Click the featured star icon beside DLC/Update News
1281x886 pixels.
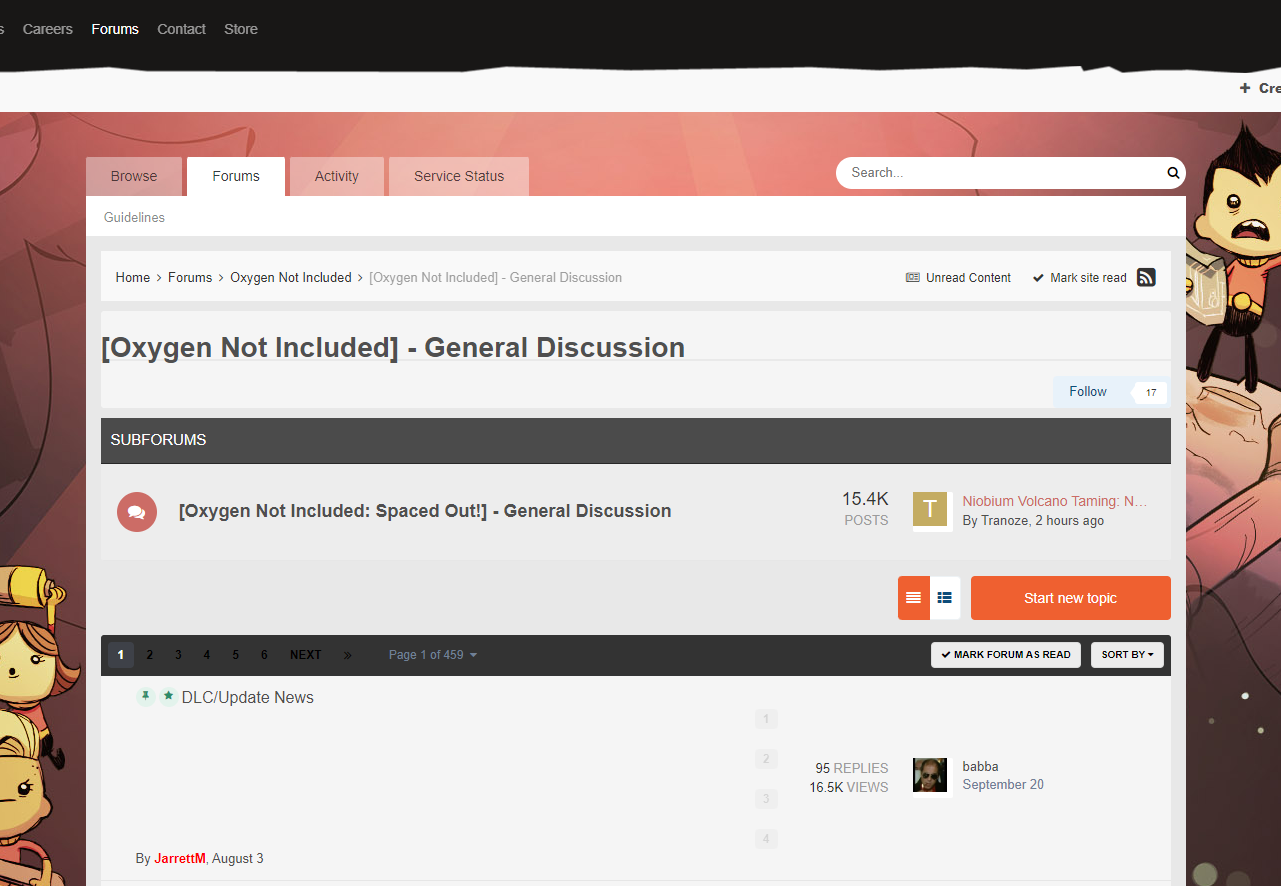[168, 697]
